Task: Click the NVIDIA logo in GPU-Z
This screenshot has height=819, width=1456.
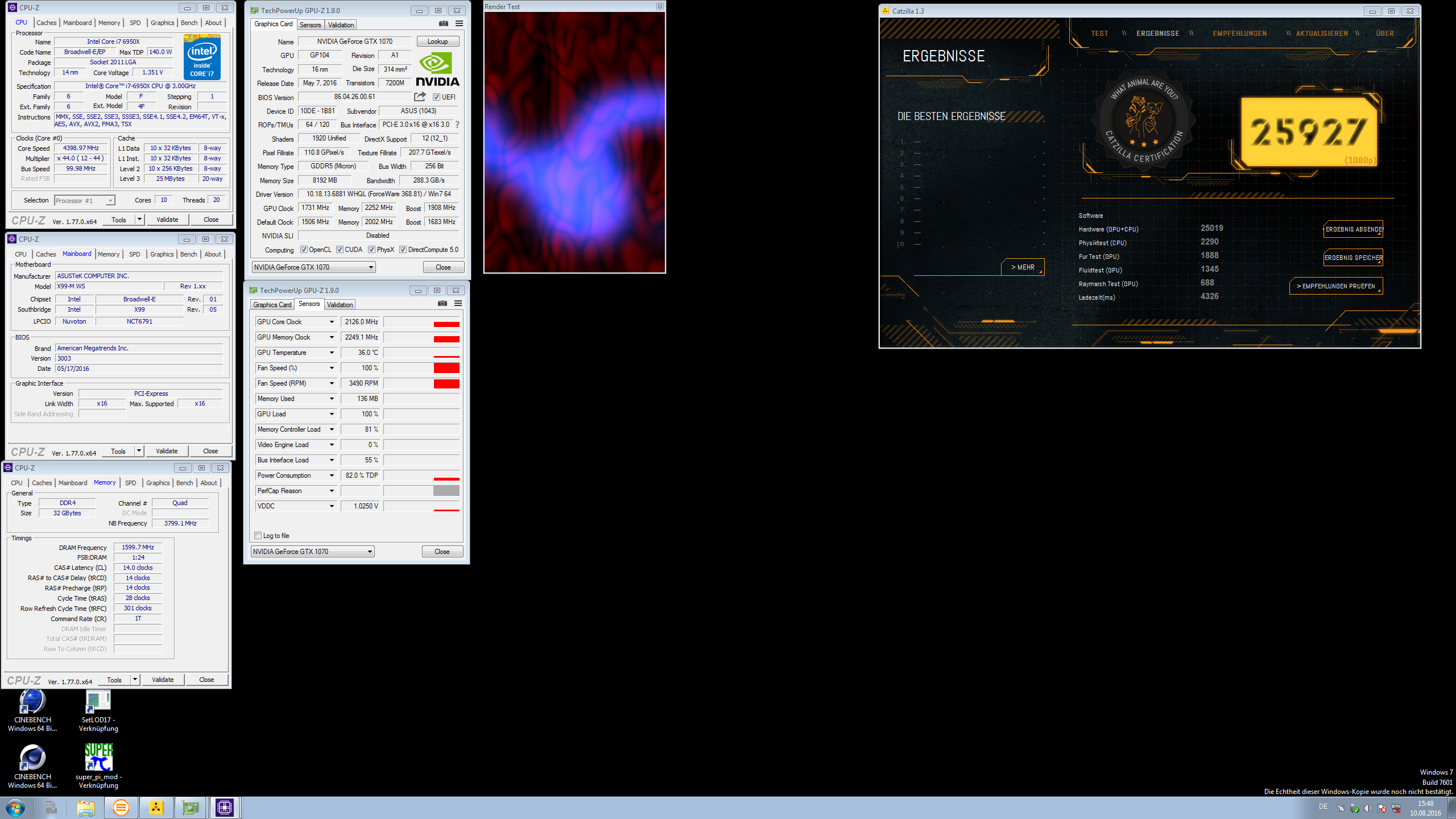Action: [x=437, y=69]
